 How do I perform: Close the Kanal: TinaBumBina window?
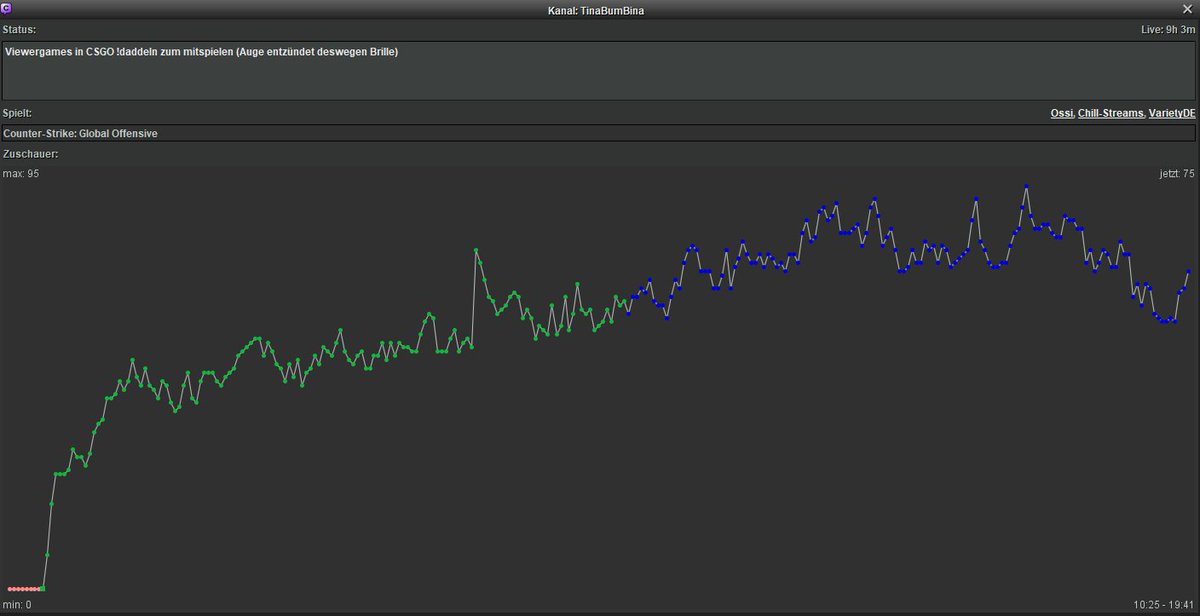point(1186,8)
